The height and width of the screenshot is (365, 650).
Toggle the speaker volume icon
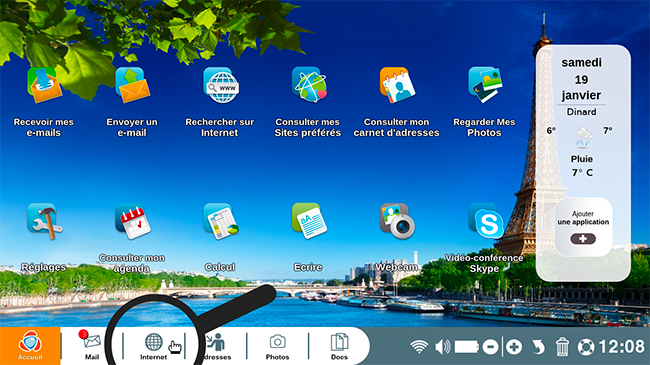click(443, 347)
